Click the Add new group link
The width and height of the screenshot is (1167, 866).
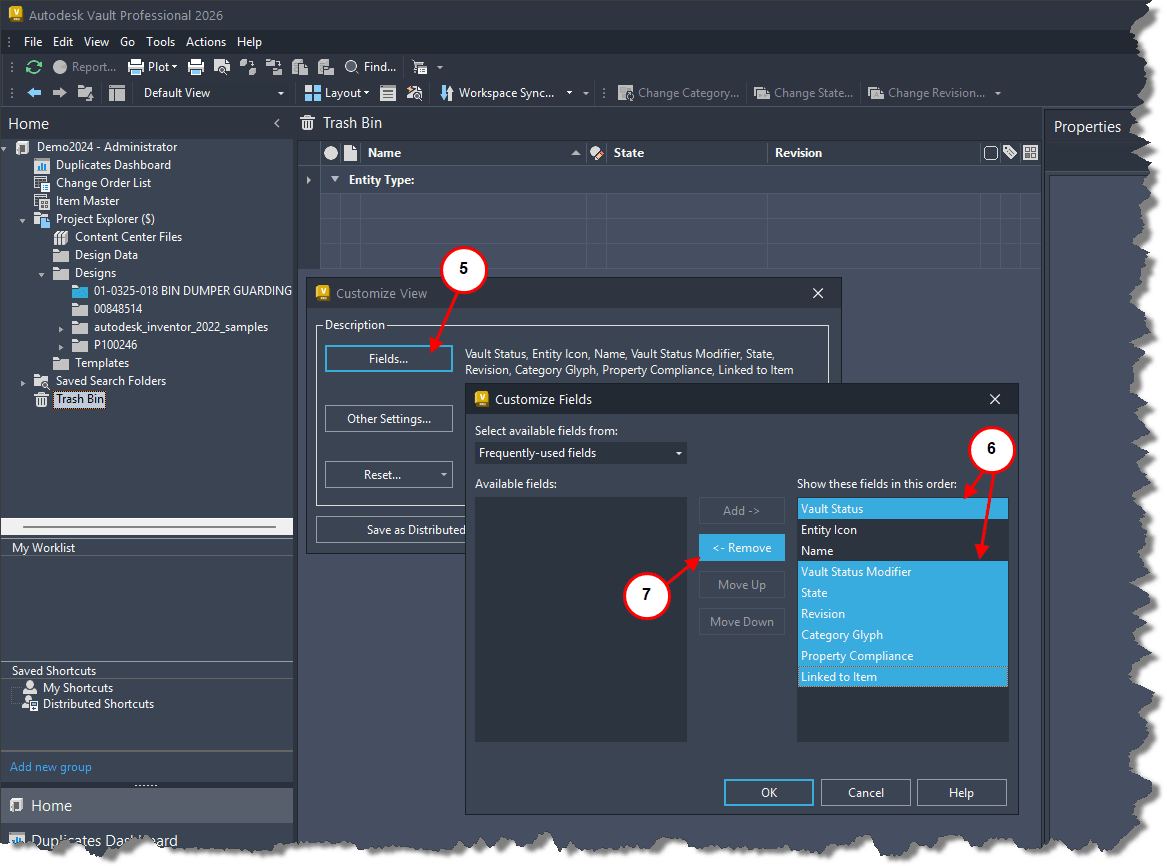[51, 766]
